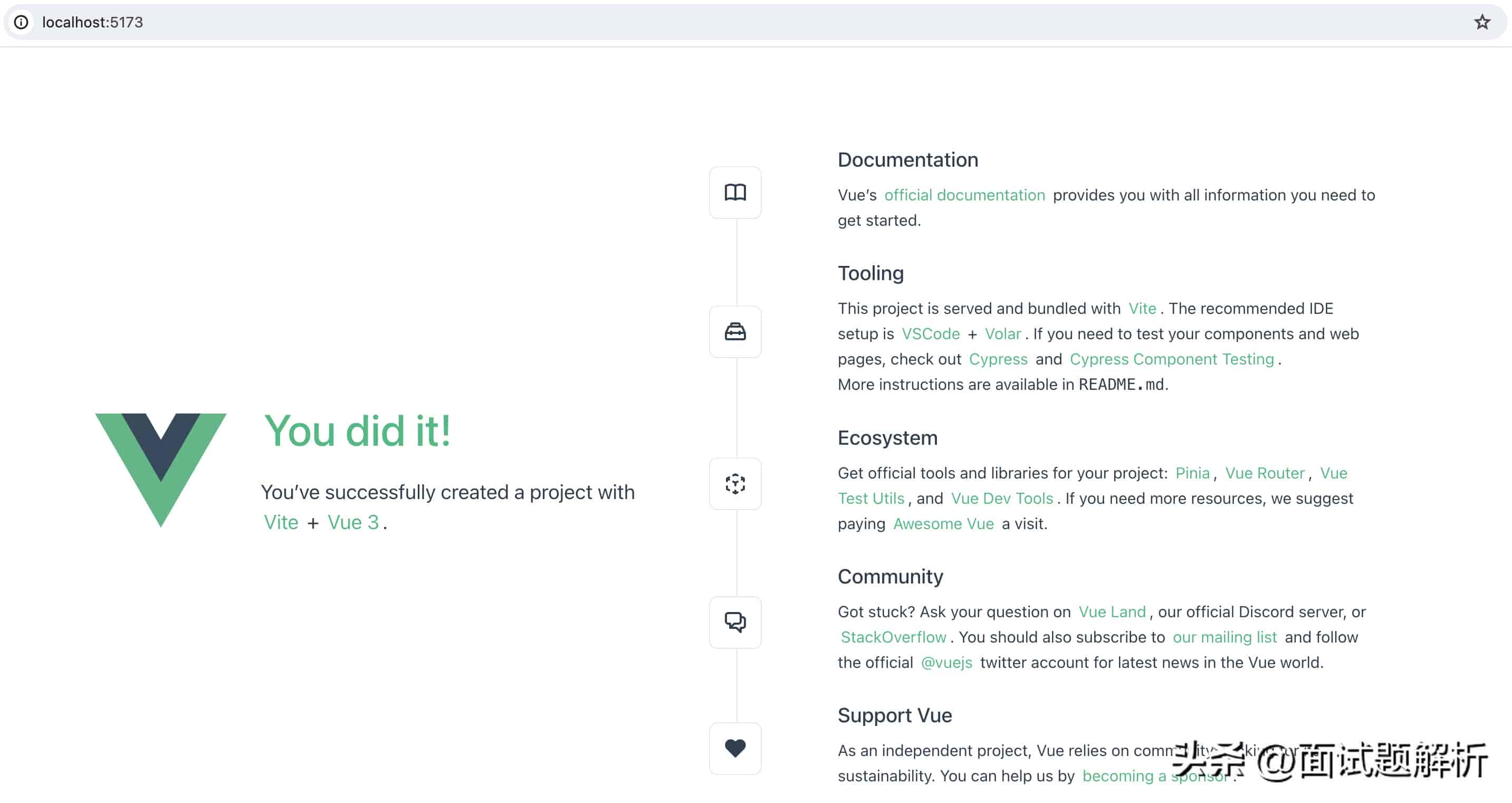Click the Community chat bubbles icon
The image size is (1512, 803).
[735, 622]
